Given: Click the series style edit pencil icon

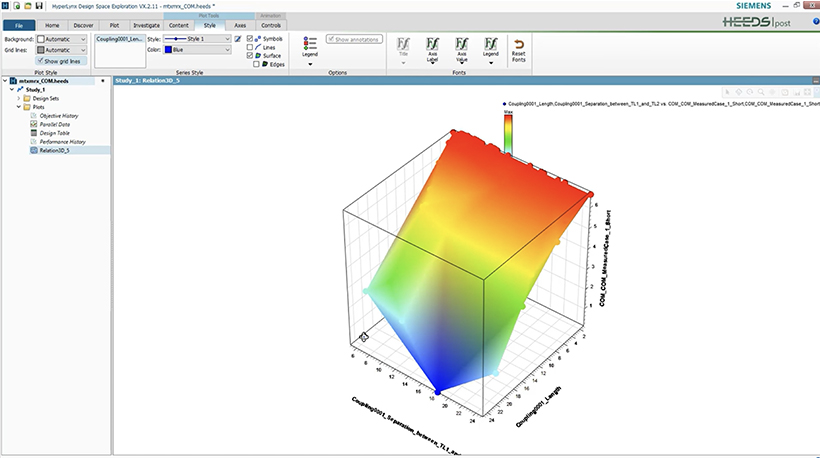Looking at the screenshot, I should 237,39.
